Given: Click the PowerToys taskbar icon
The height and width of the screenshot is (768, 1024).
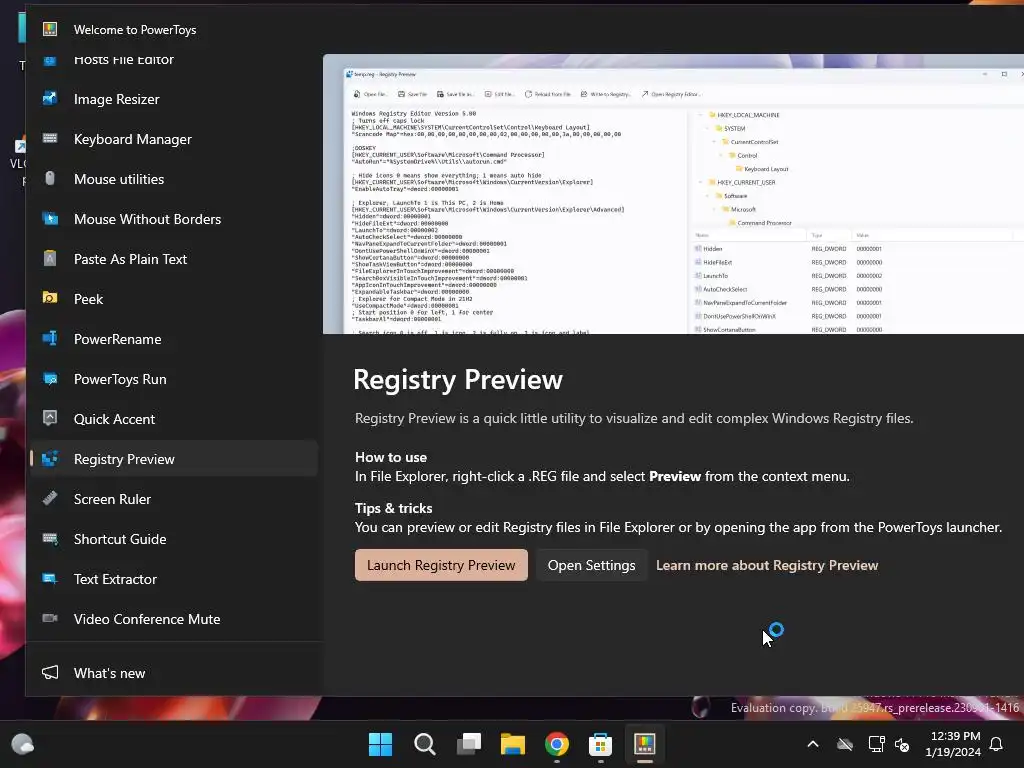Looking at the screenshot, I should point(645,744).
